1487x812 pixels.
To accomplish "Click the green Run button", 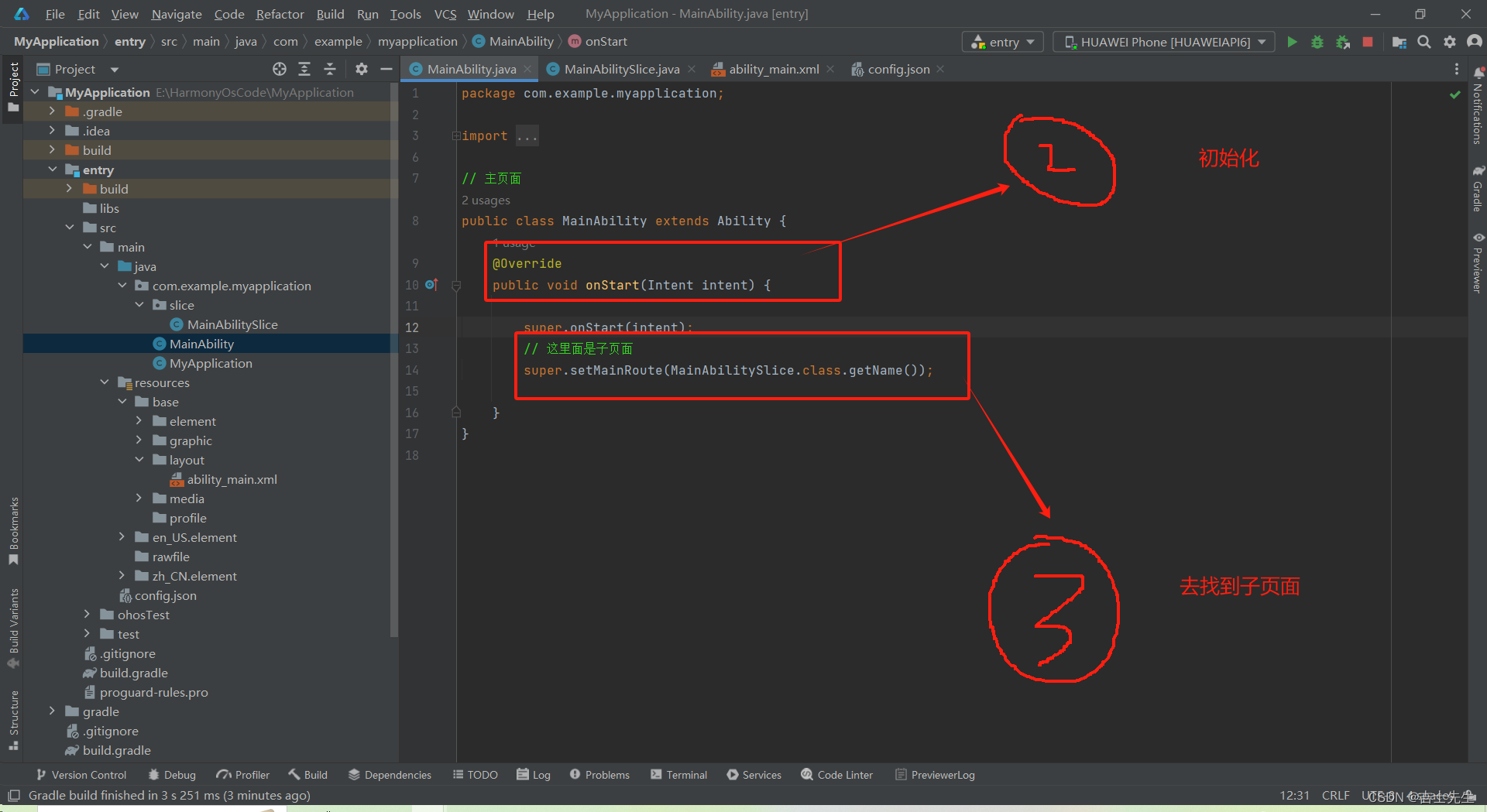I will tap(1292, 42).
